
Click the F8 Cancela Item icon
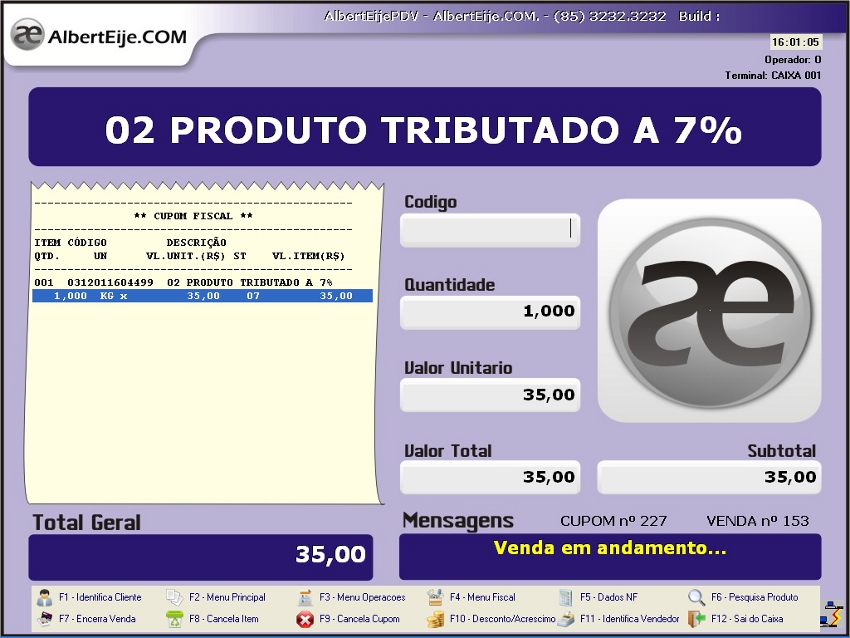tap(175, 618)
